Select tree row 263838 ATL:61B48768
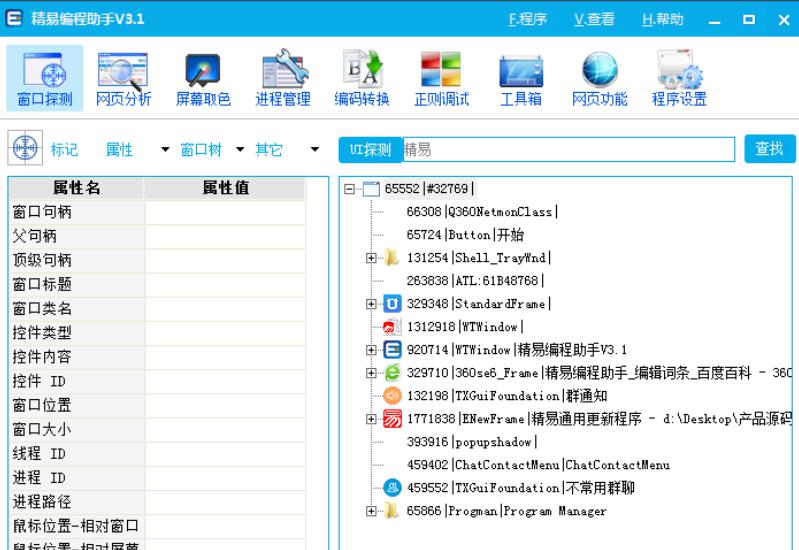 pyautogui.click(x=475, y=281)
